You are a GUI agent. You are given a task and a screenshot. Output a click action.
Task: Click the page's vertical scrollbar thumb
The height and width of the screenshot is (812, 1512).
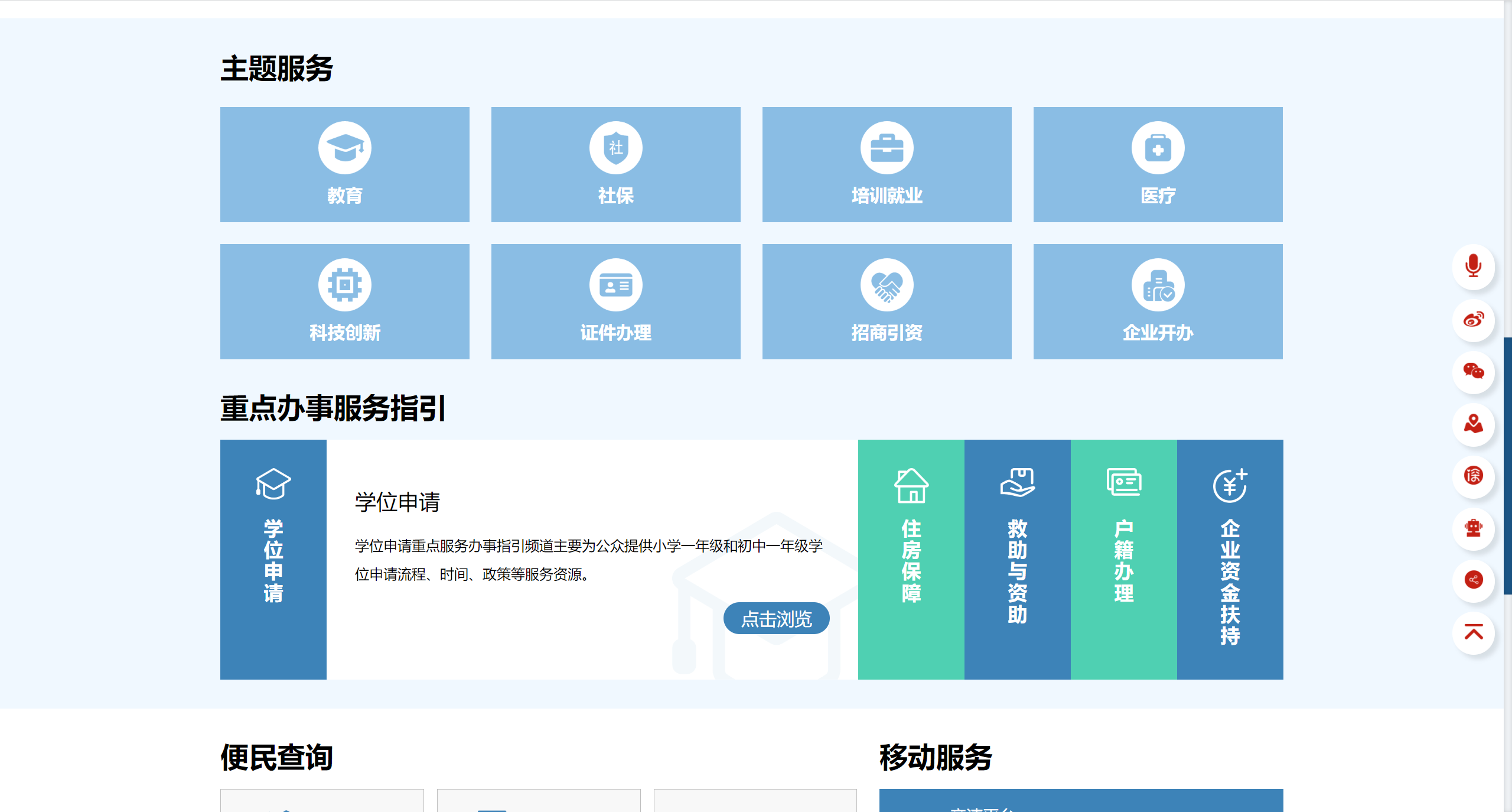tap(1507, 466)
